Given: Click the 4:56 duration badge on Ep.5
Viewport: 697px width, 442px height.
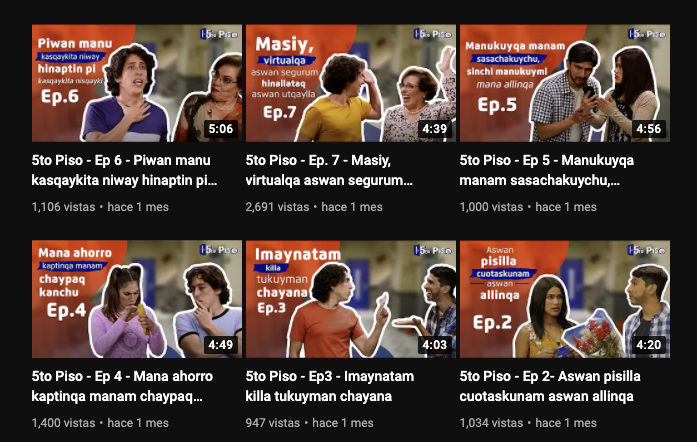Looking at the screenshot, I should point(649,129).
